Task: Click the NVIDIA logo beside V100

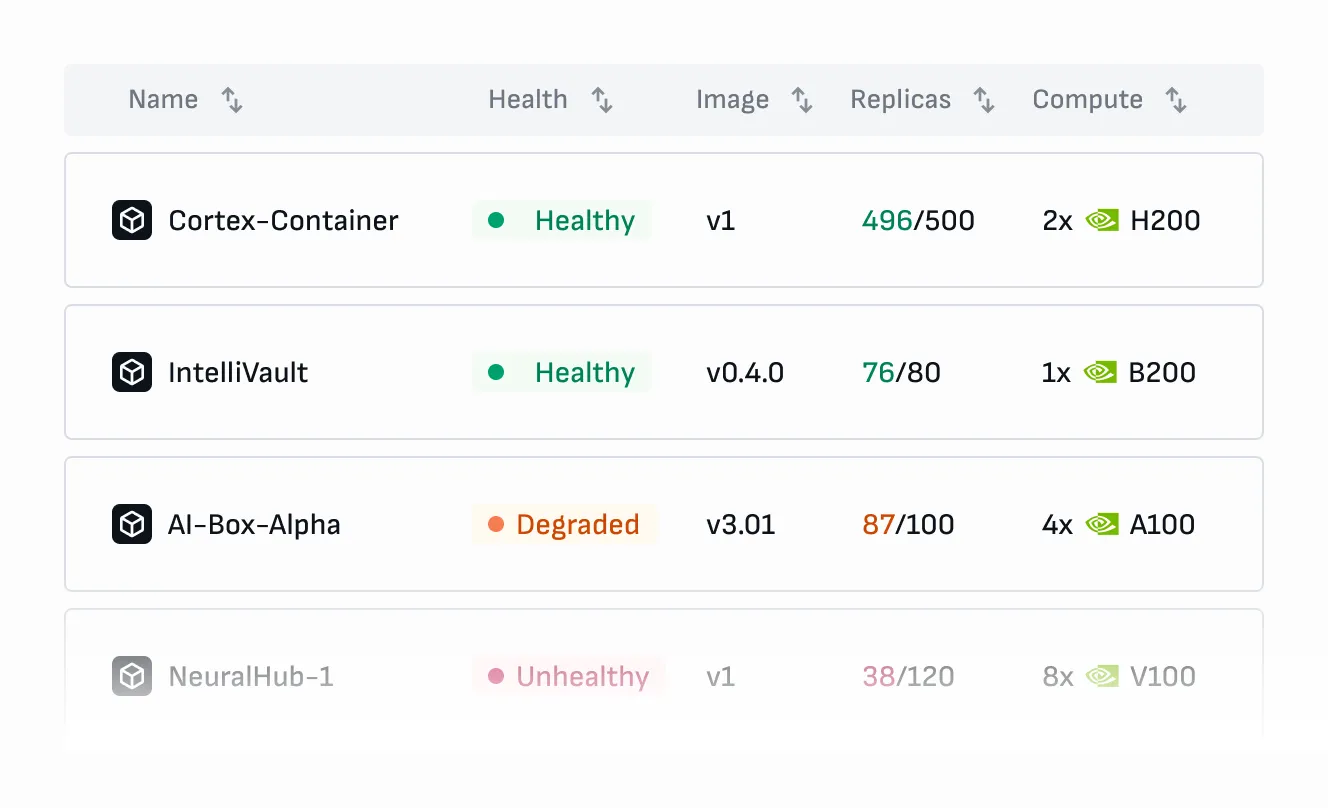Action: [x=1102, y=676]
